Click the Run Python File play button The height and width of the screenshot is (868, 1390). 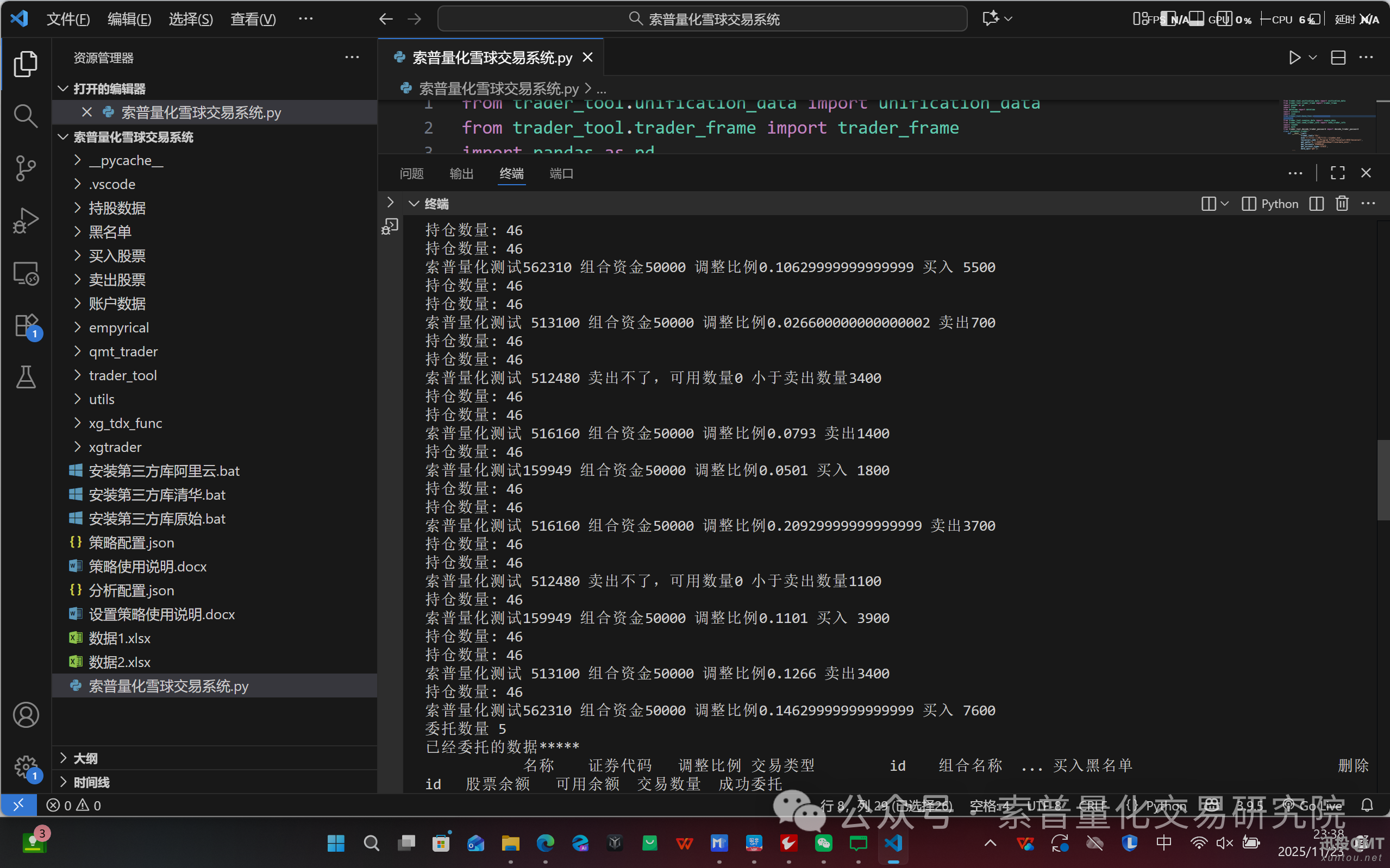pos(1294,58)
